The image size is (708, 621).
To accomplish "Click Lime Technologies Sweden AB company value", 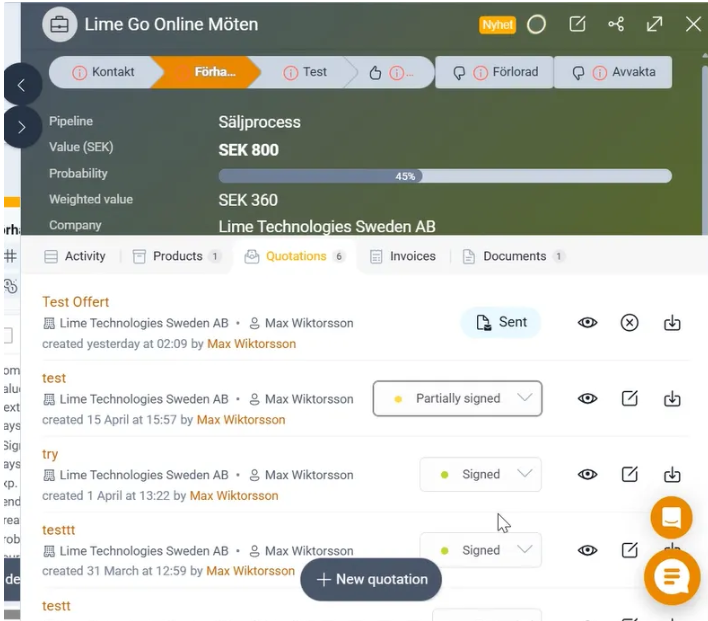I will [x=327, y=226].
